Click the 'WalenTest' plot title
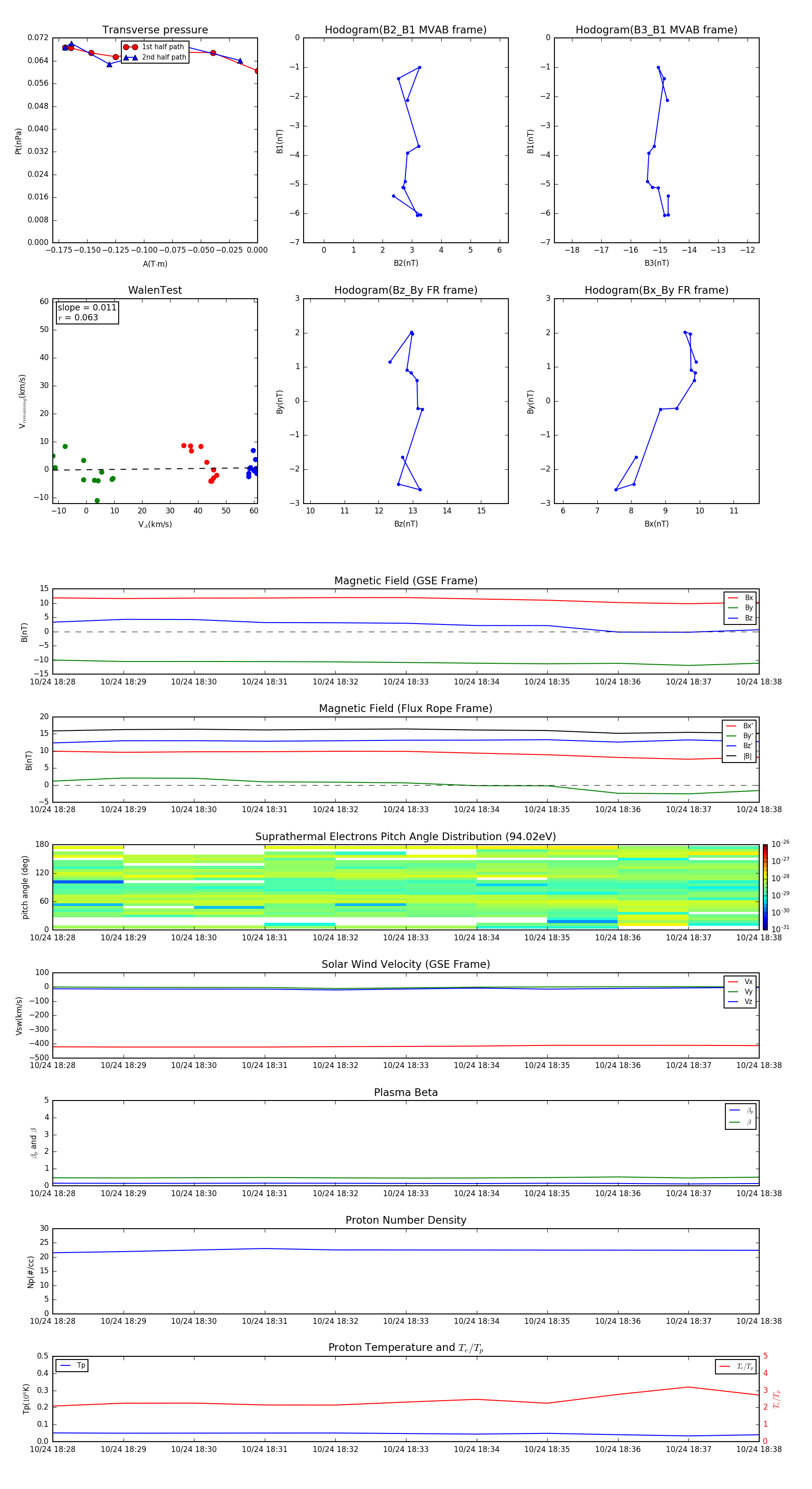This screenshot has width=812, height=1489. click(x=155, y=290)
